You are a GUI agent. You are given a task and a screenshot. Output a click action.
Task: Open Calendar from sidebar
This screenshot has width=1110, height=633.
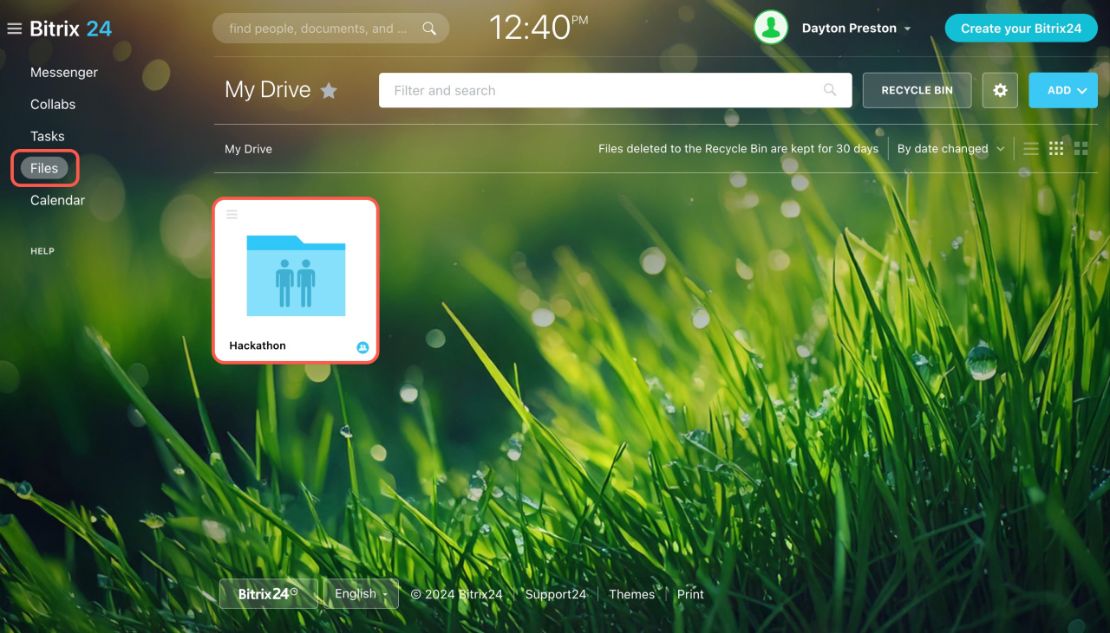tap(57, 200)
